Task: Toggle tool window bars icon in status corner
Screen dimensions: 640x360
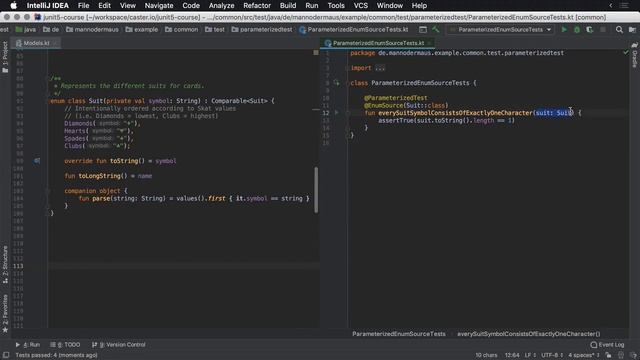Action: coord(6,355)
